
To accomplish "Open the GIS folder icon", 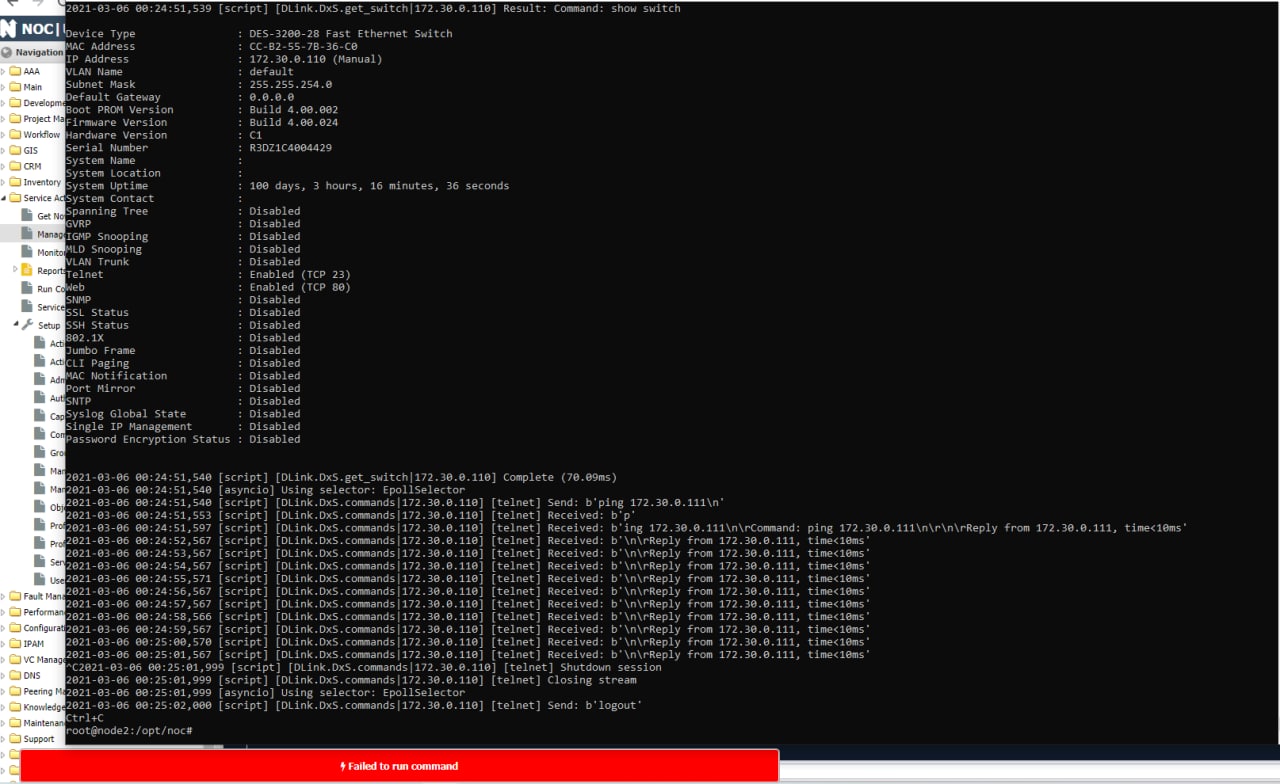I will (x=15, y=150).
